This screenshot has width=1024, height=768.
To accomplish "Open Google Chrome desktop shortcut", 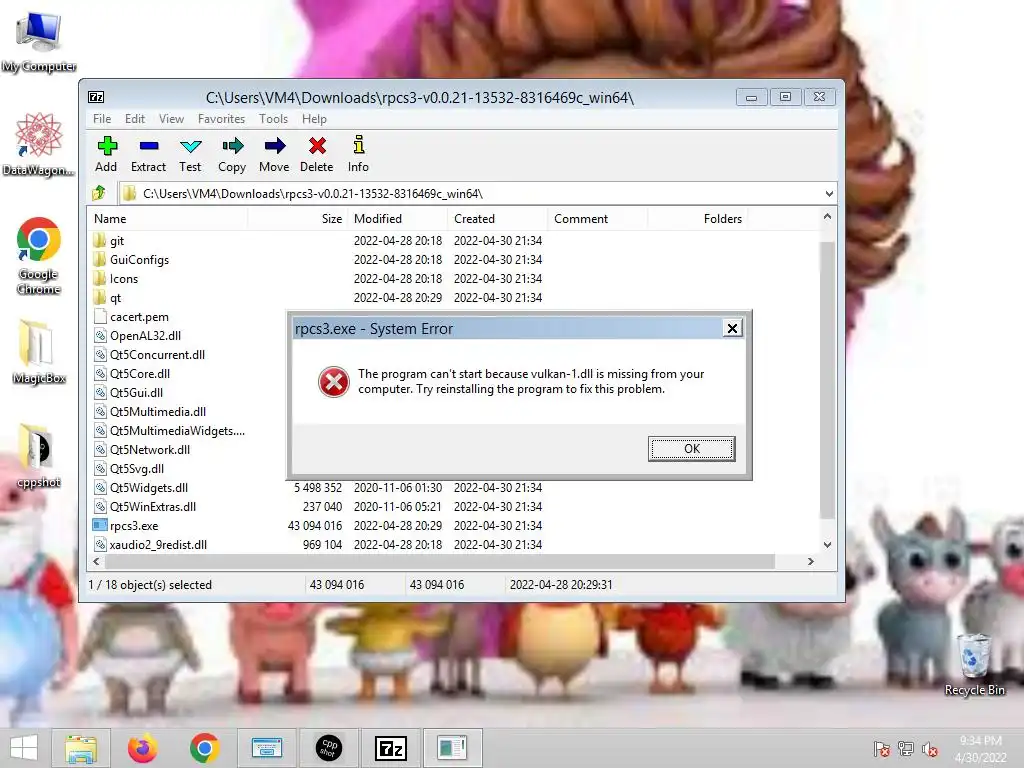I will pos(39,256).
